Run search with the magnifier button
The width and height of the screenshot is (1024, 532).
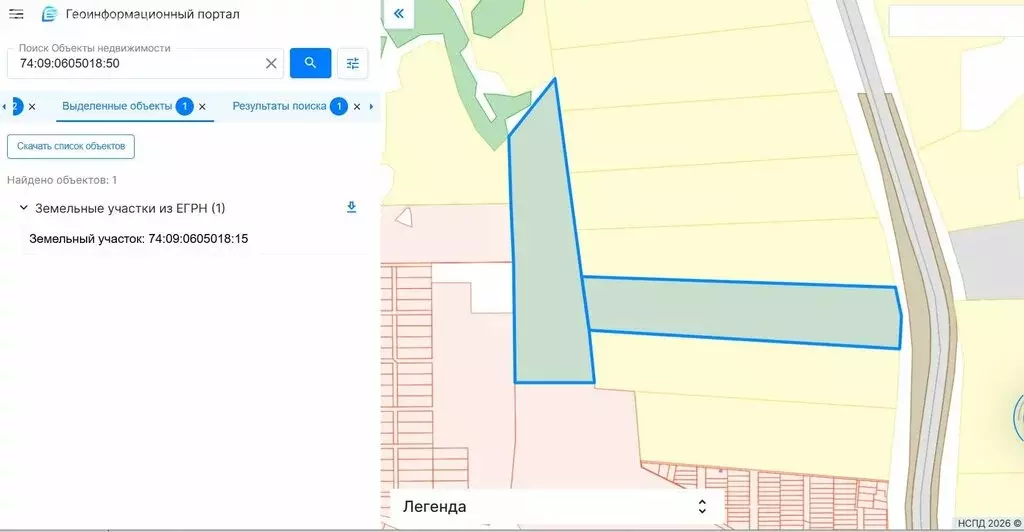[310, 63]
